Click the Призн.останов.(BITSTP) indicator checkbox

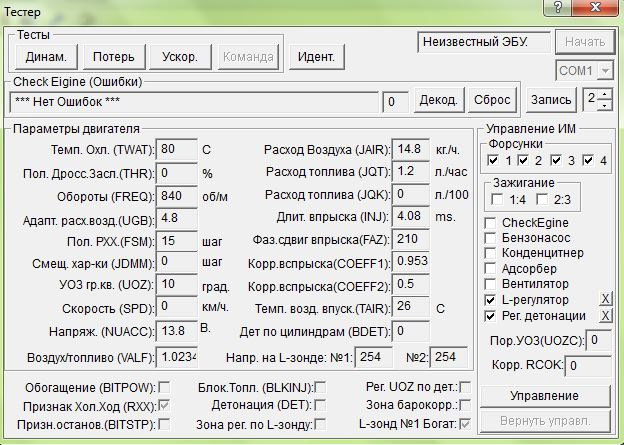point(164,424)
